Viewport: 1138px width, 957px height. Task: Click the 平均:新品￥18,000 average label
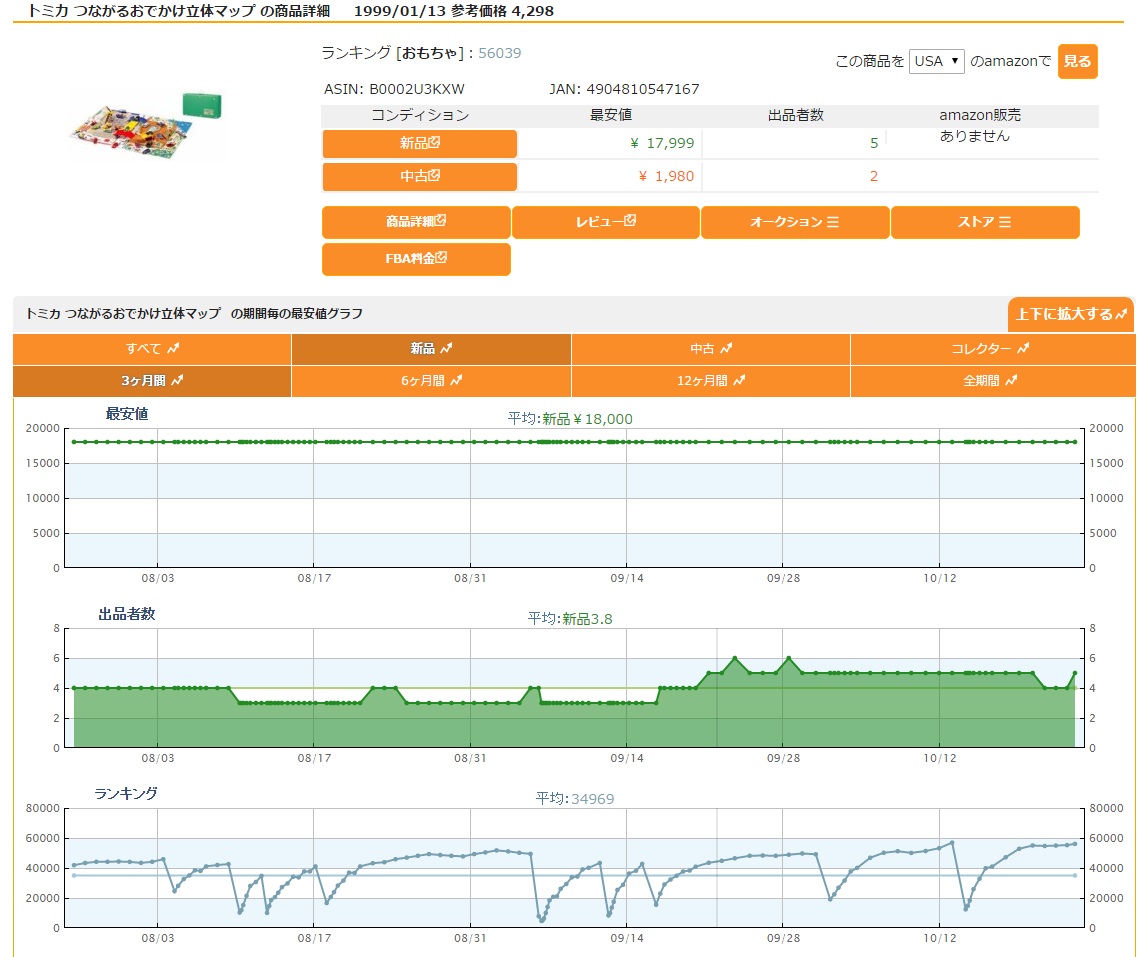tap(570, 419)
